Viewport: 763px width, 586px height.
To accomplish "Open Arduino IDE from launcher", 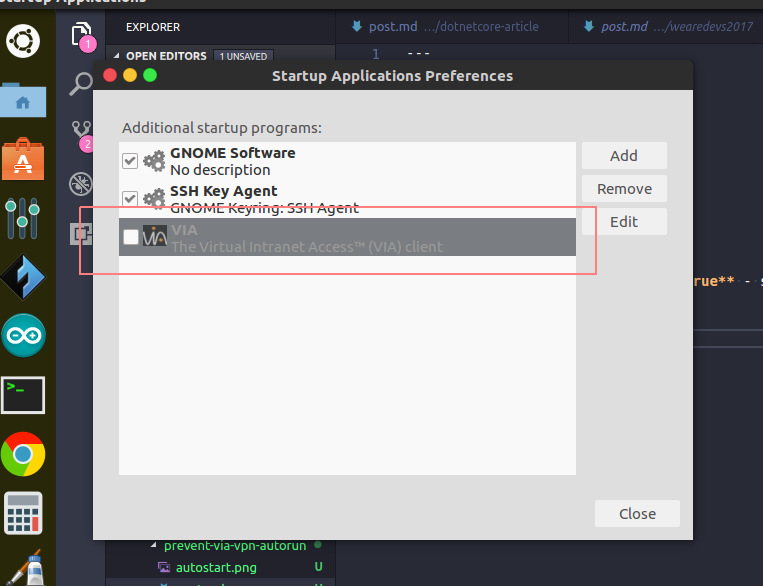I will click(x=23, y=335).
